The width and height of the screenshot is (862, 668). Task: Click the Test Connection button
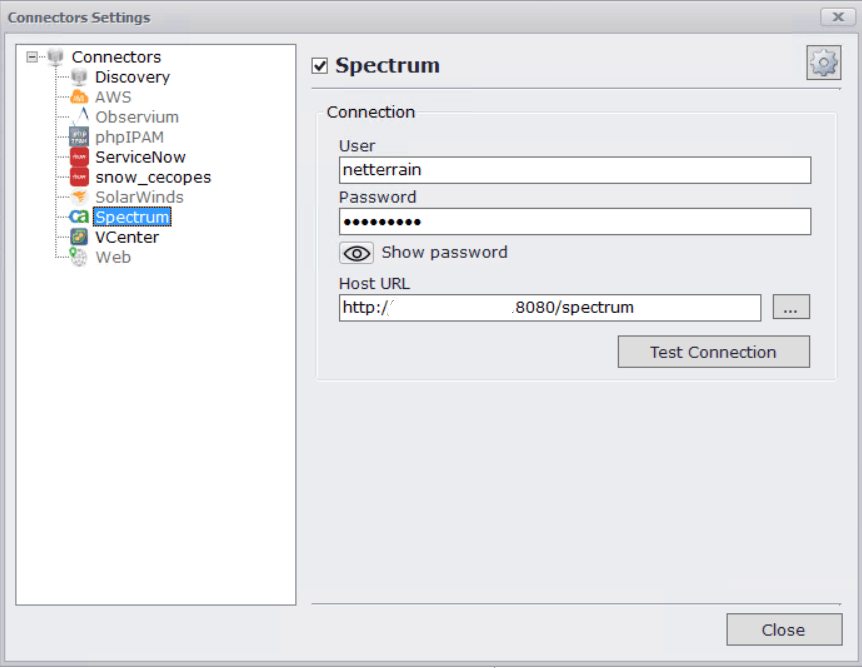click(714, 352)
